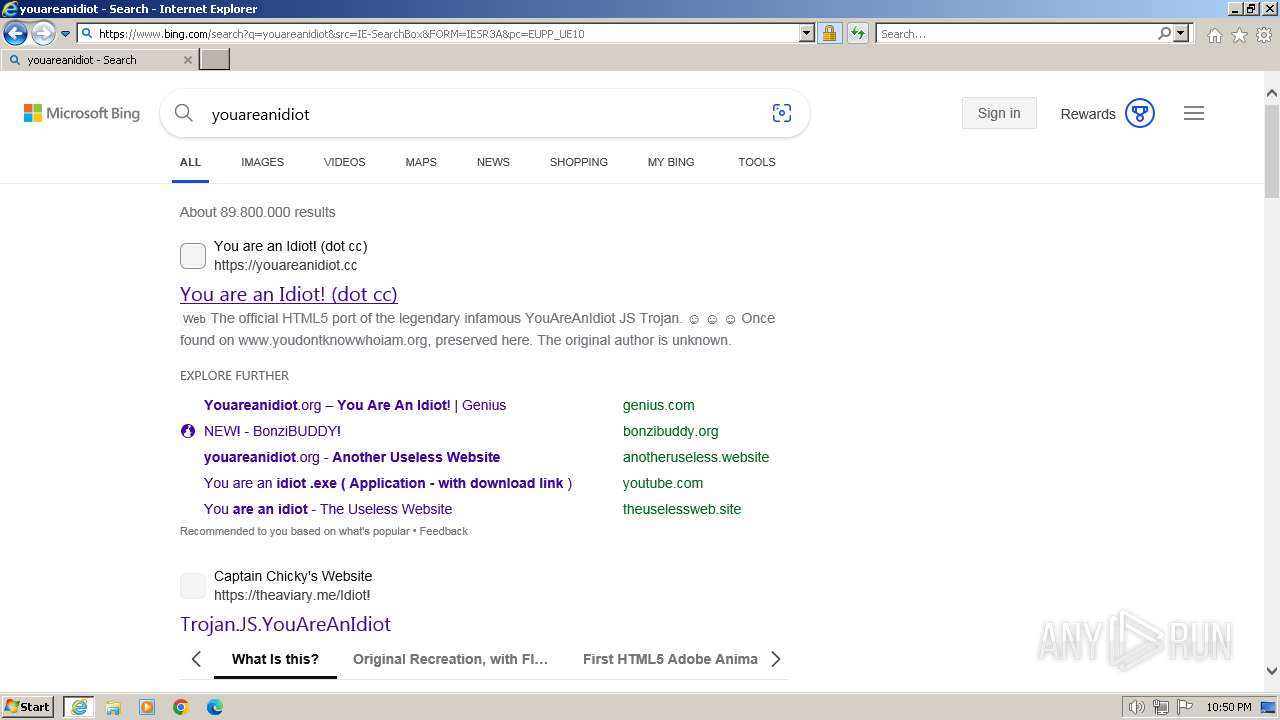
Task: Click Captain Chicky's Website favicon
Action: coord(193,586)
